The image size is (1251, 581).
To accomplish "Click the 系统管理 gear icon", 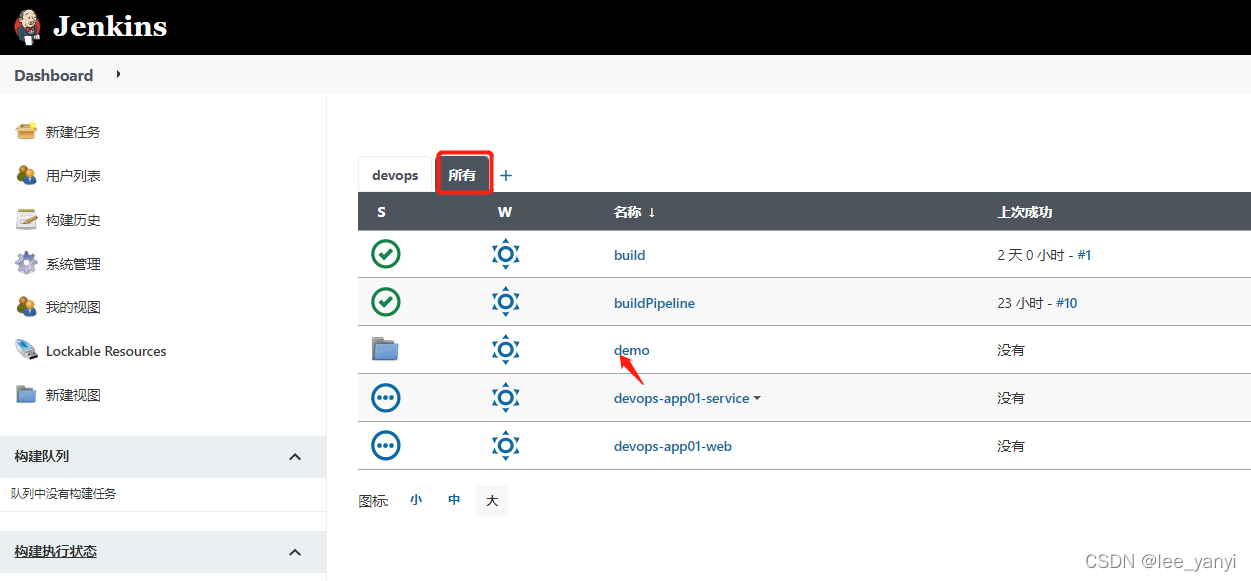I will click(26, 263).
